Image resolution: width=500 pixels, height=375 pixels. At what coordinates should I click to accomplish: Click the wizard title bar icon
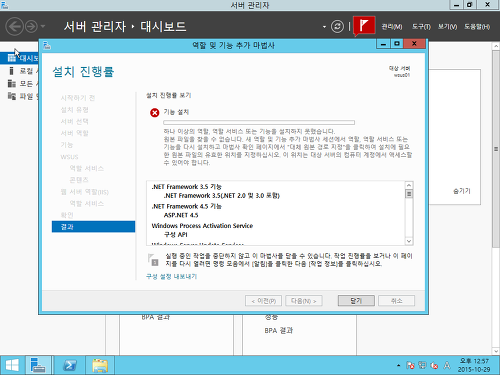(47, 45)
